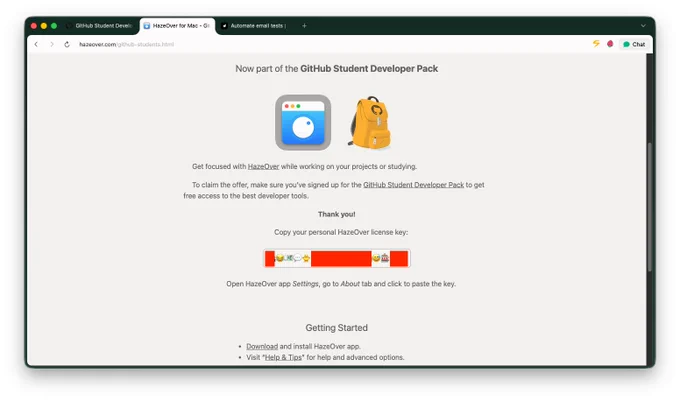Go forward with the browser forward arrow
Image resolution: width=680 pixels, height=401 pixels.
point(52,44)
